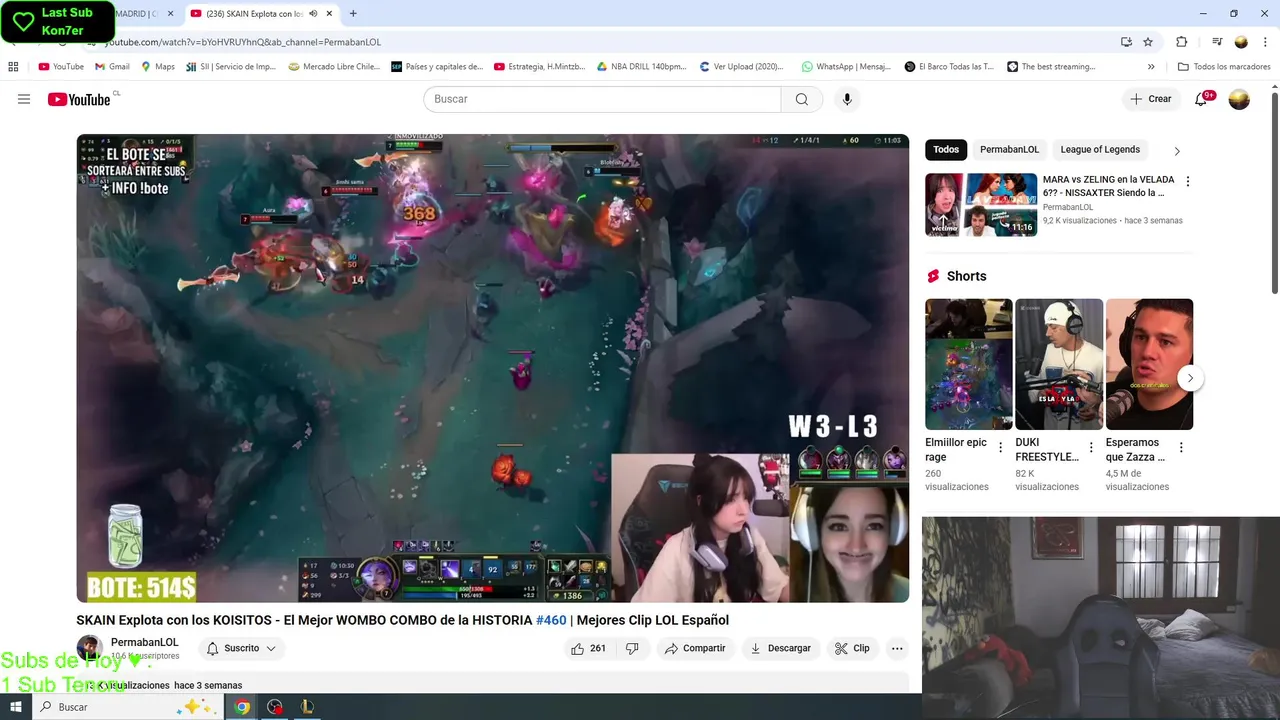This screenshot has height=720, width=1280.
Task: Open the red recording app in taskbar
Action: [x=275, y=707]
